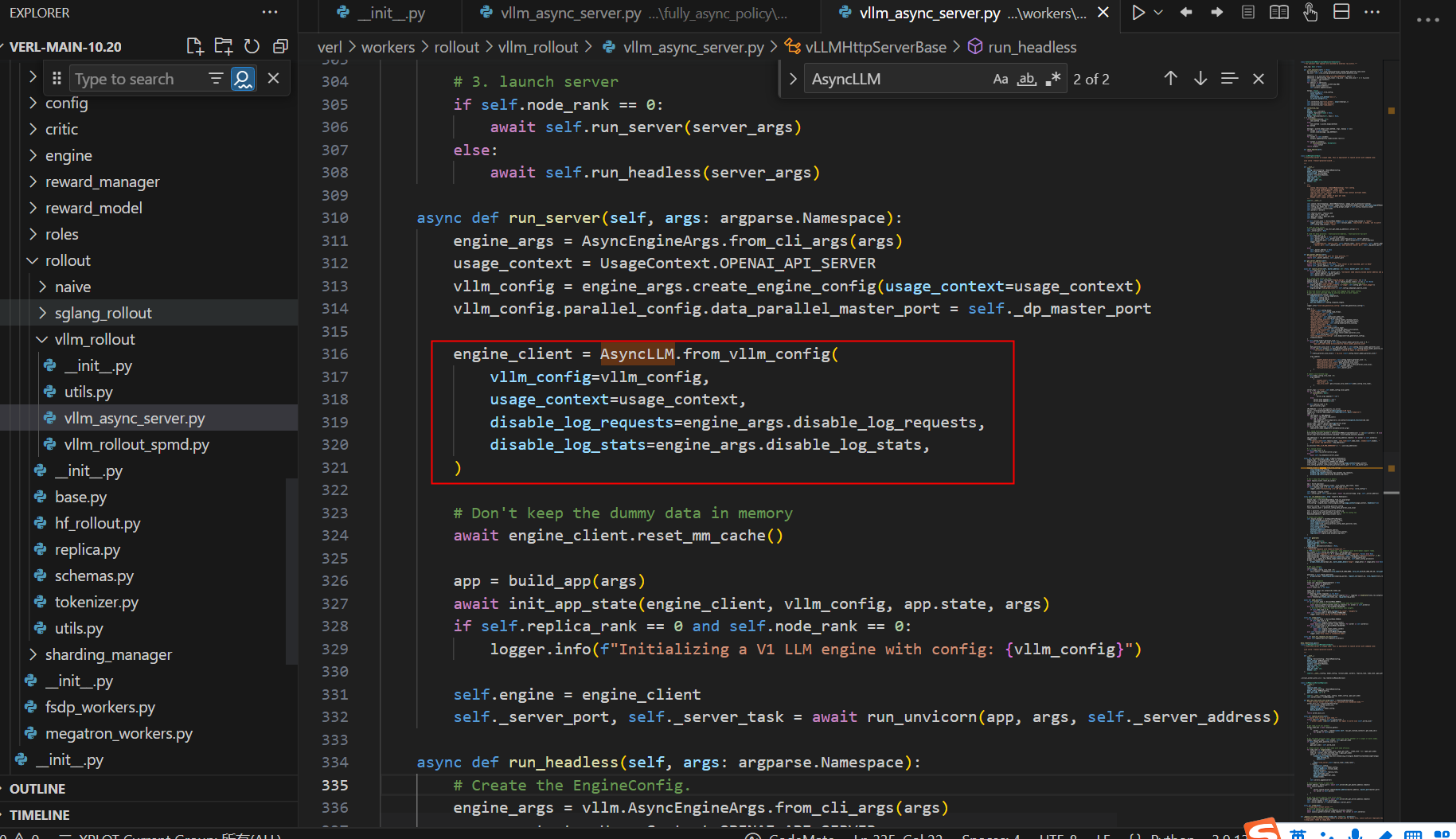
Task: Navigate forward with the right arrow
Action: [x=1216, y=12]
